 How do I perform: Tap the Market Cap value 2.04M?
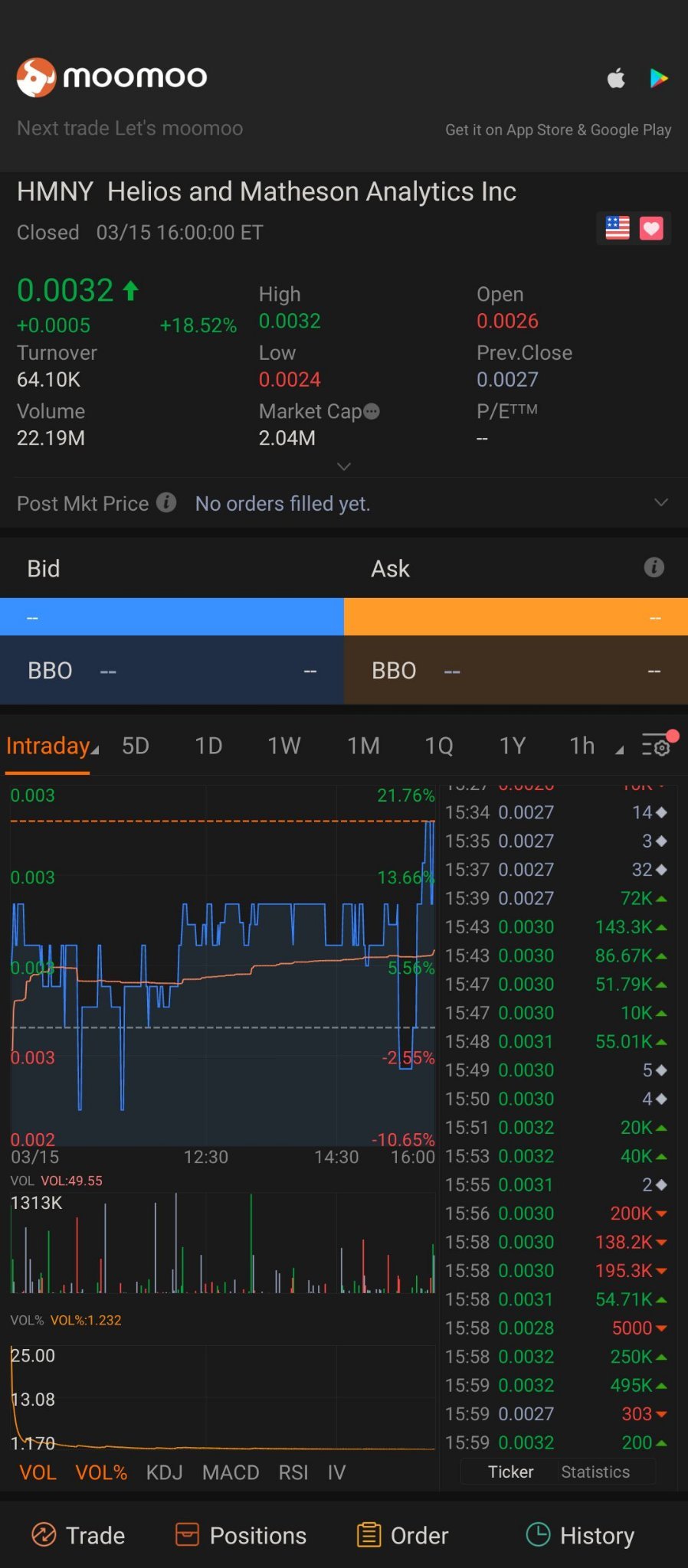pos(287,438)
